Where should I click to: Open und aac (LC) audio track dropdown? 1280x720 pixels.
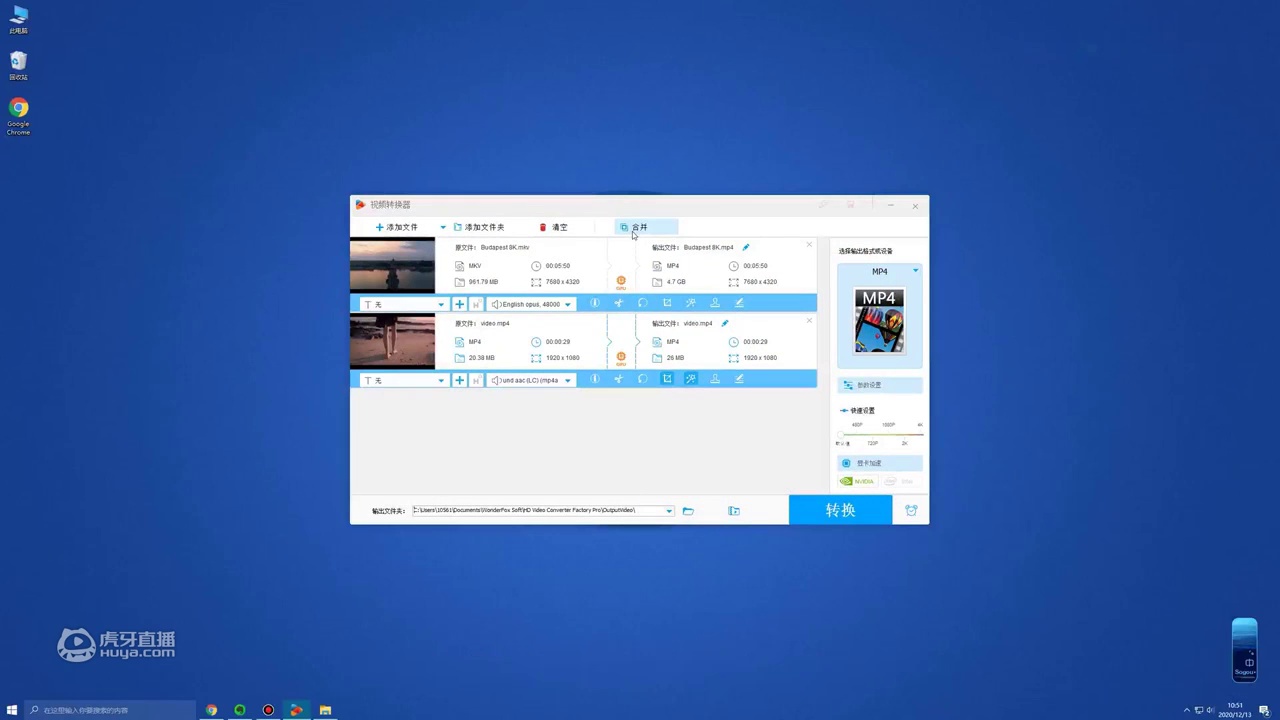[x=531, y=380]
